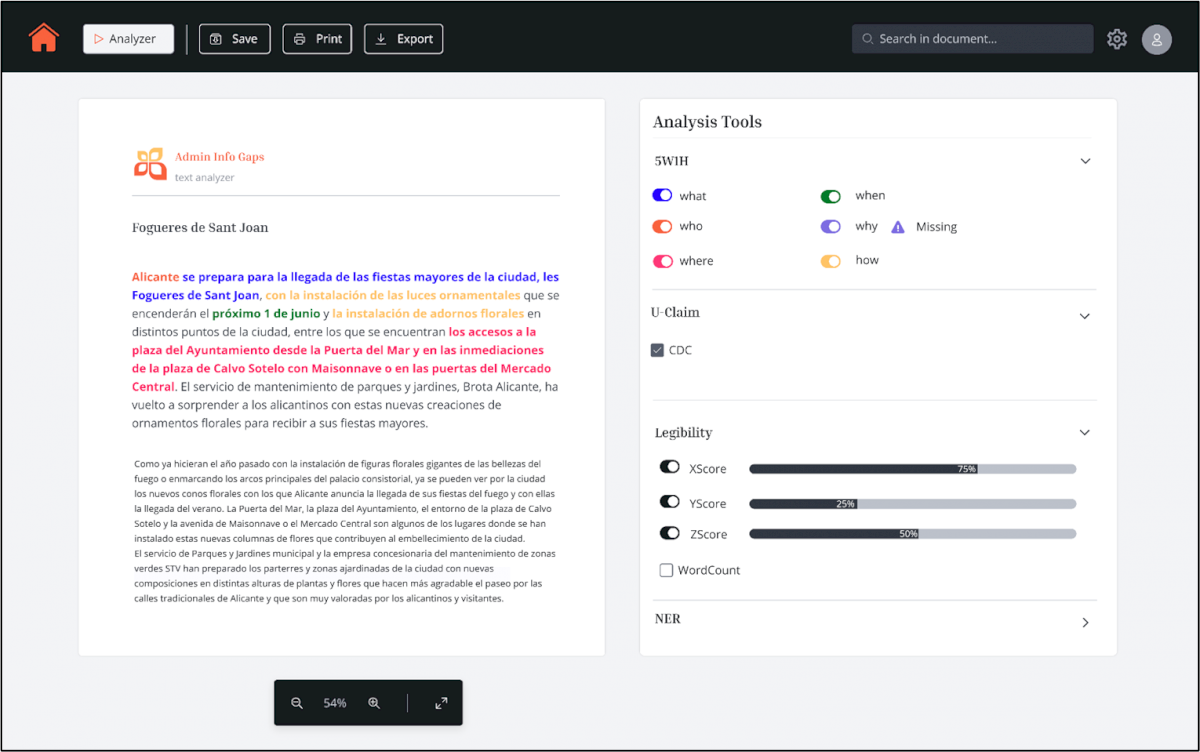
Task: Click the Admin Info Gaps logo
Action: (x=150, y=164)
